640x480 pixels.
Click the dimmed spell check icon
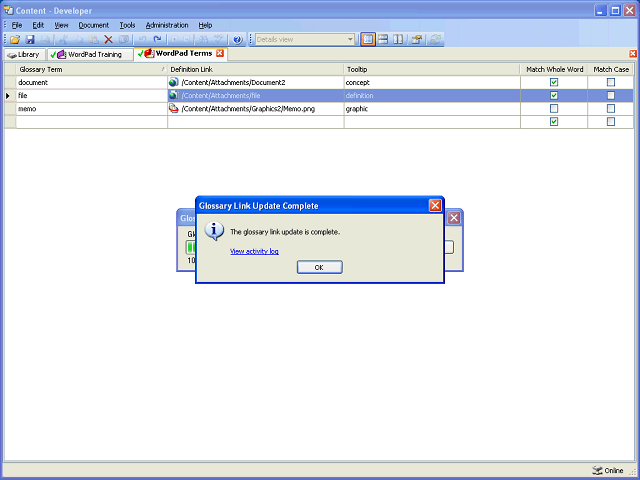pos(218,40)
